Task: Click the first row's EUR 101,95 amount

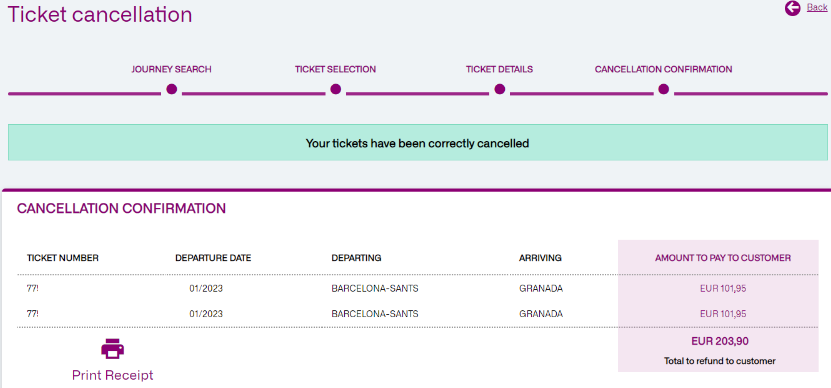Action: click(723, 289)
